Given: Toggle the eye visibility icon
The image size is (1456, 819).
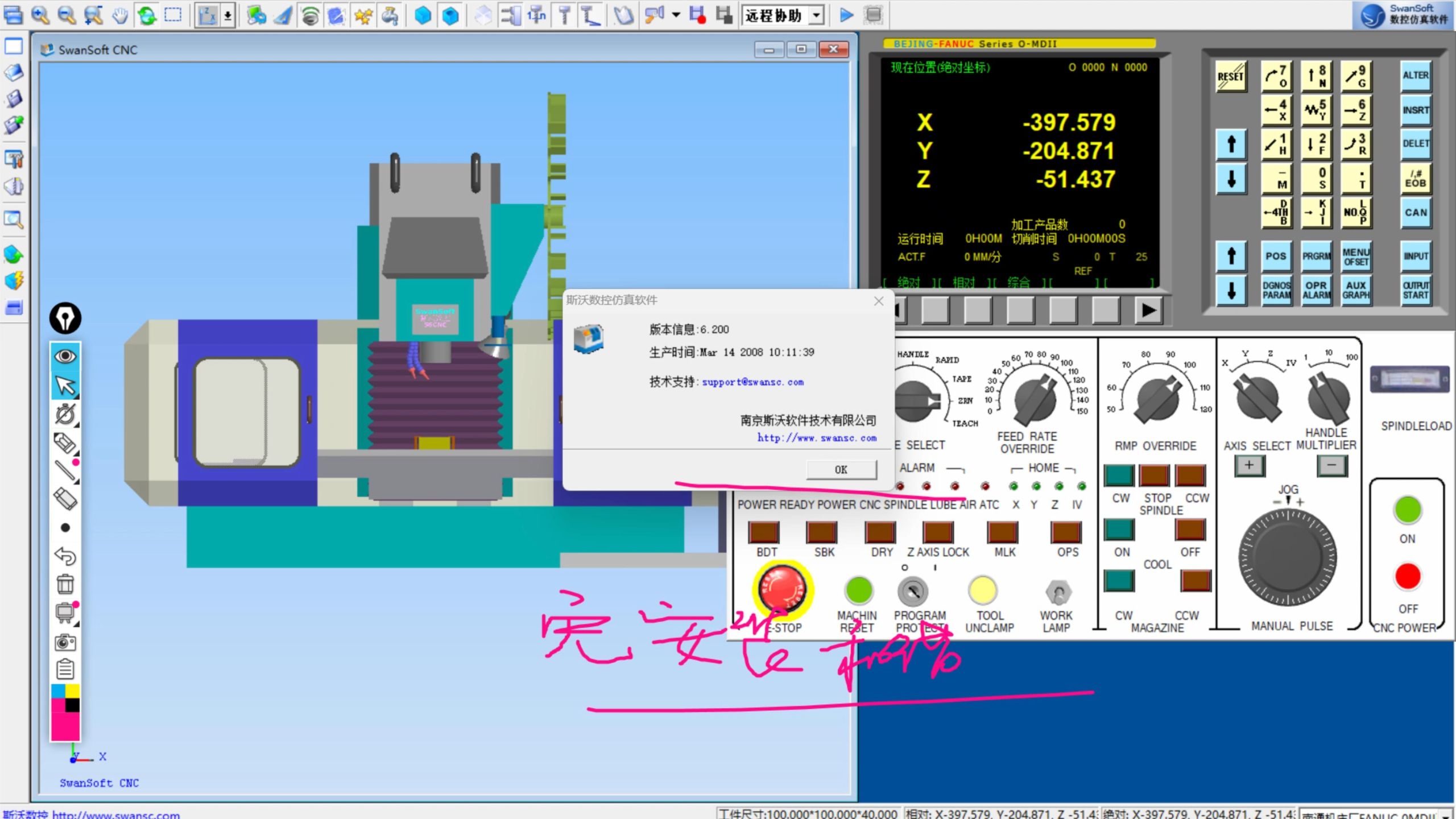Looking at the screenshot, I should 65,356.
